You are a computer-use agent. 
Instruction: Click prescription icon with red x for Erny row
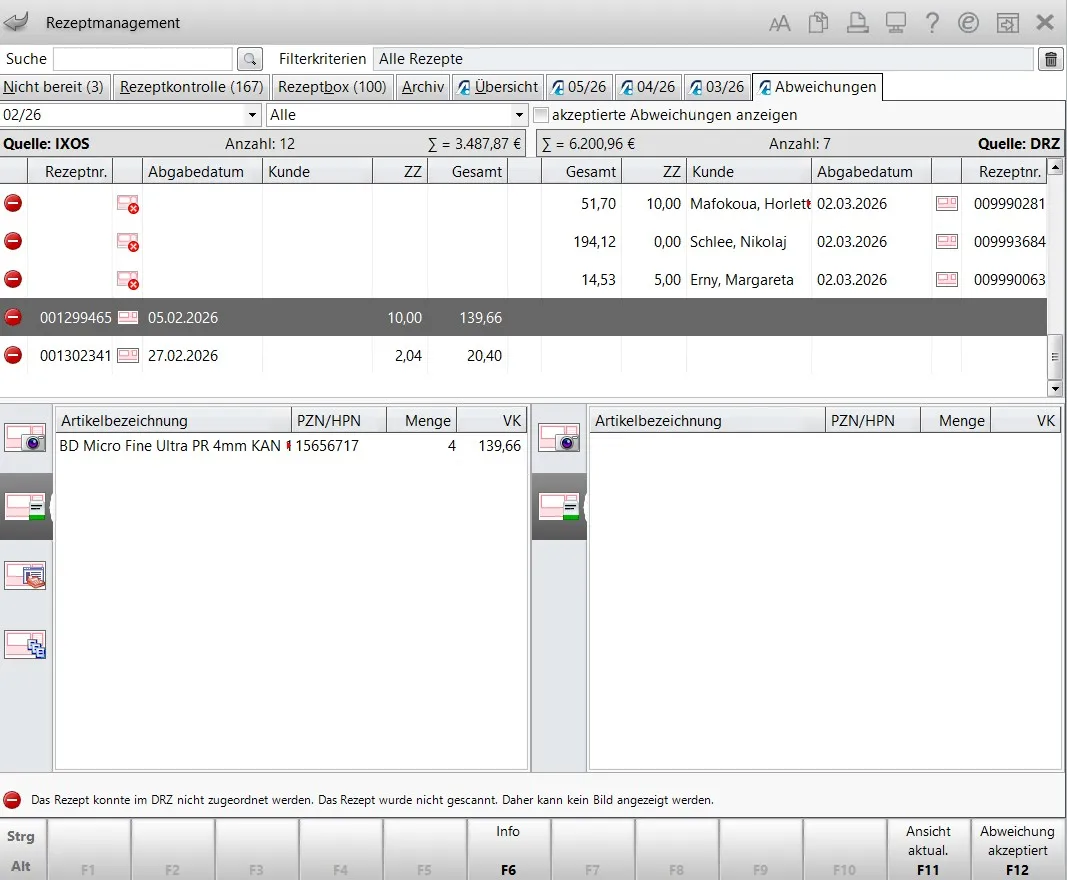point(128,280)
